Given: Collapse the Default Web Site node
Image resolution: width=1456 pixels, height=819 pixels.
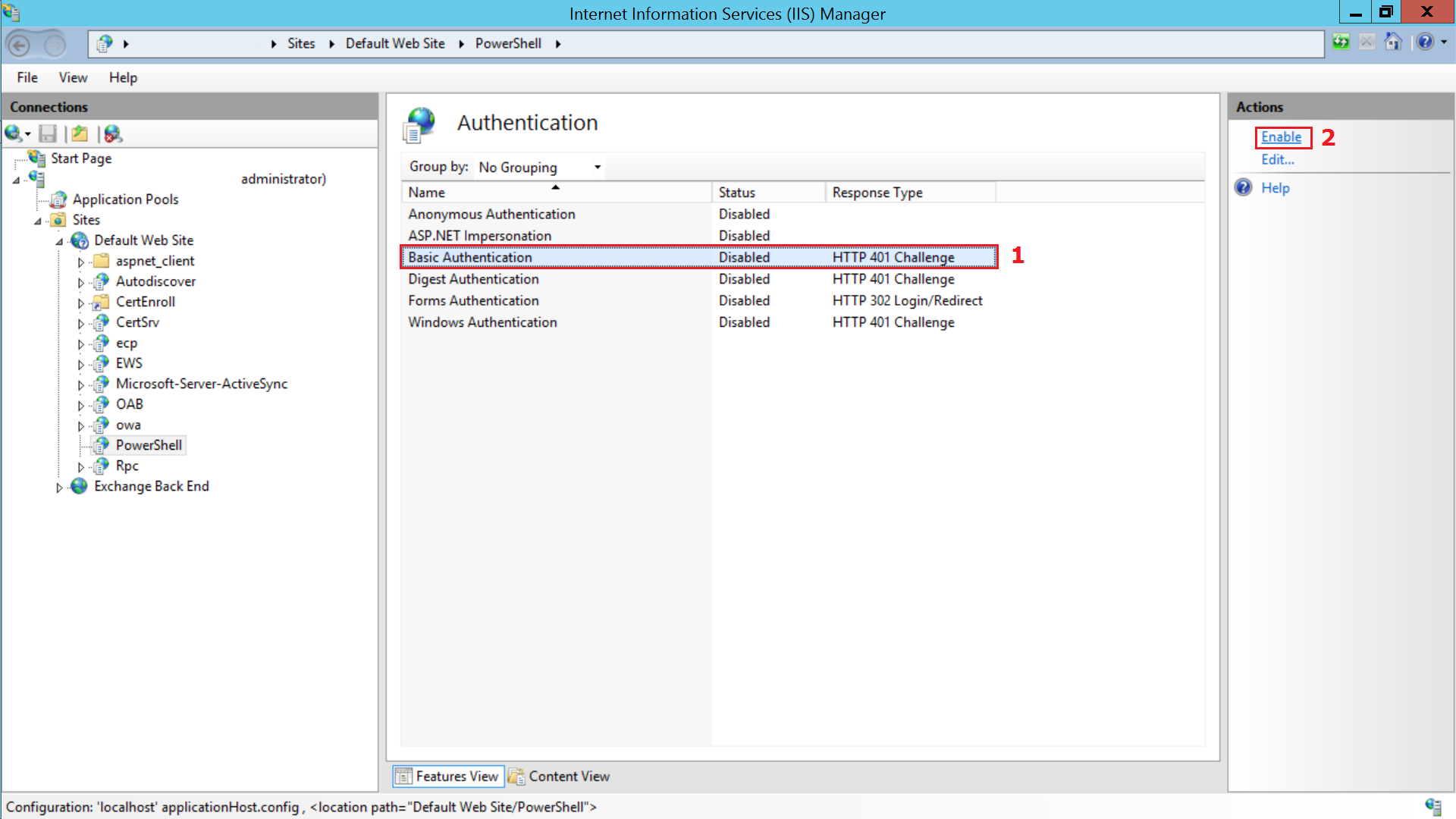Looking at the screenshot, I should 59,242.
